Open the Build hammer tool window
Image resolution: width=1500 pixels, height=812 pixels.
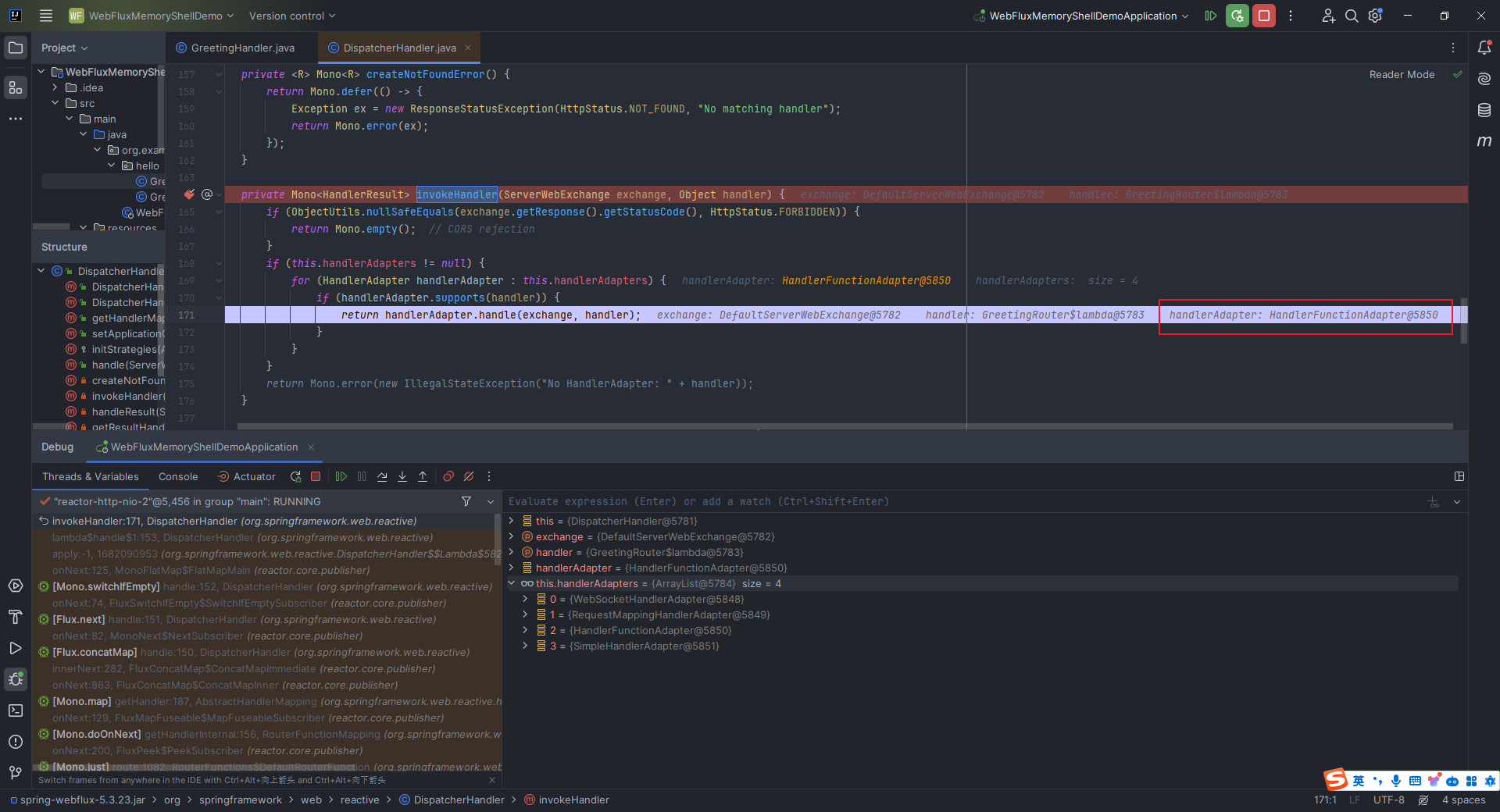click(16, 617)
